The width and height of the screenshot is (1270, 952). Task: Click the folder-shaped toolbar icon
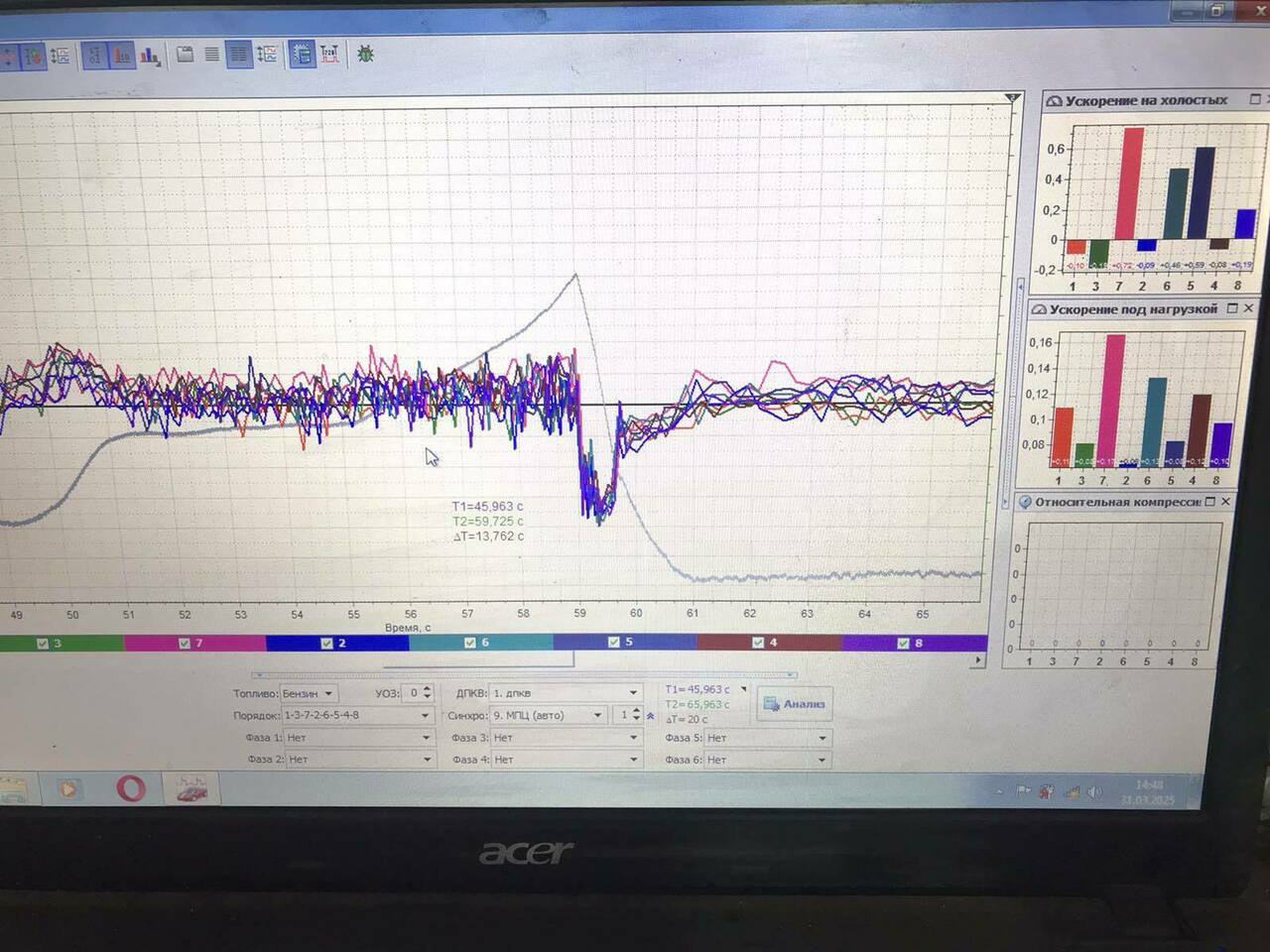coord(185,55)
